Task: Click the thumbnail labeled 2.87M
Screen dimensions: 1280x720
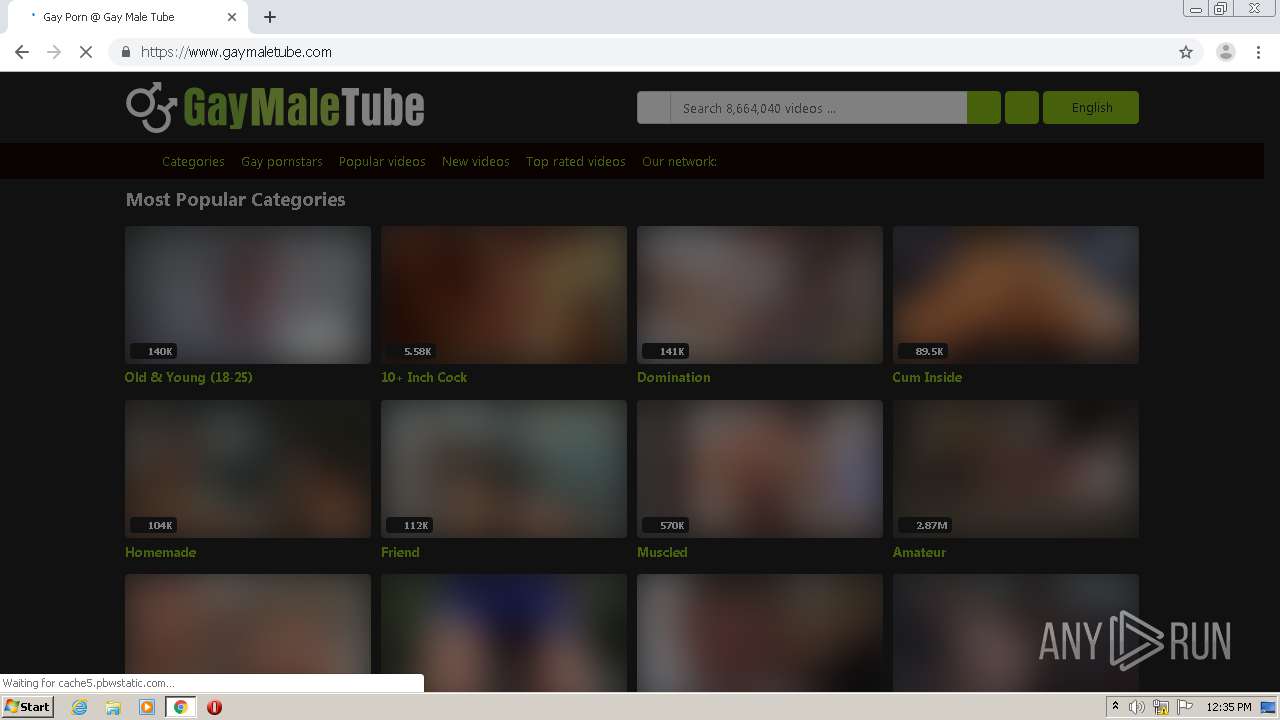Action: (x=1016, y=469)
